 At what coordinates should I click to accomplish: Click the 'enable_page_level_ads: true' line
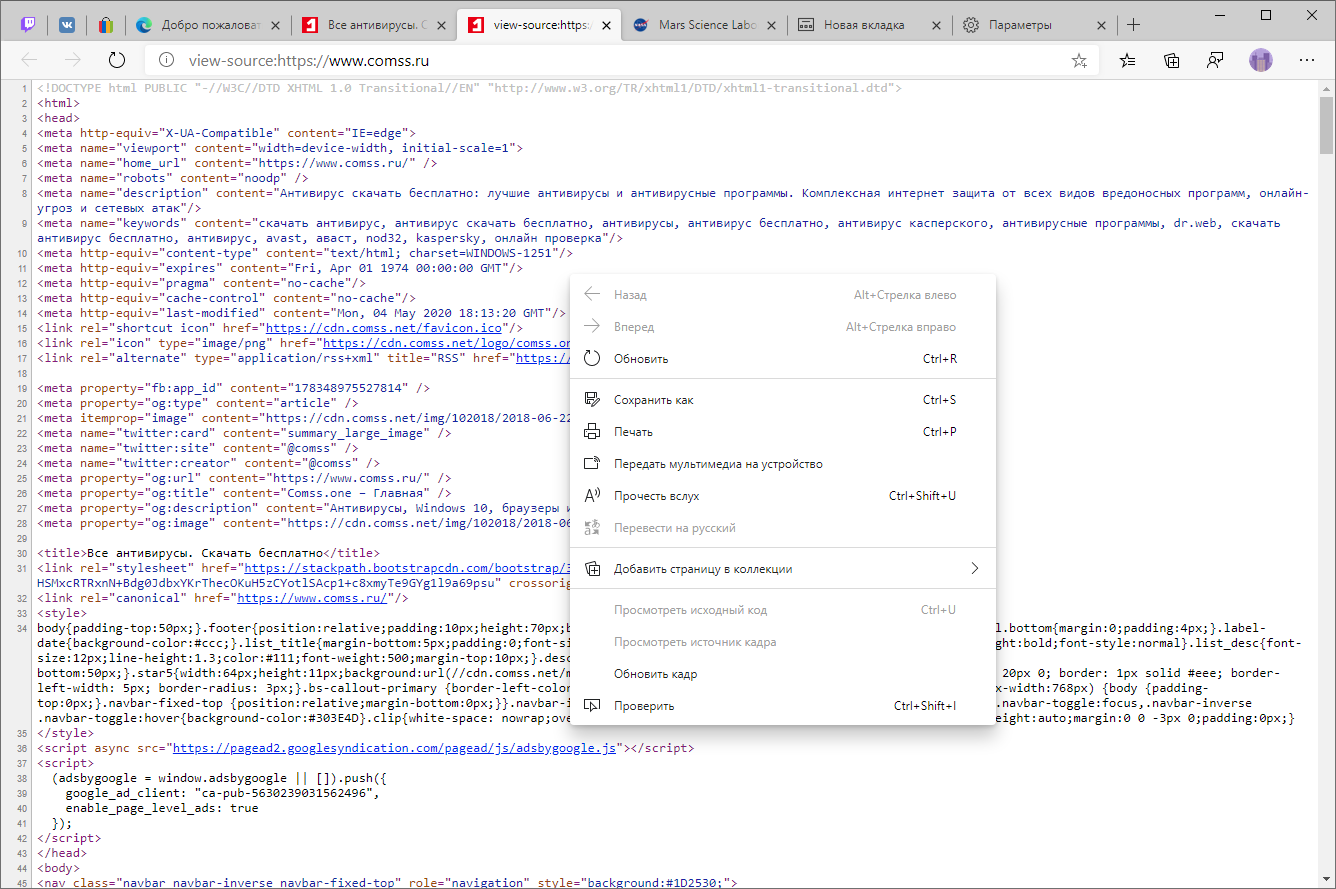pos(162,808)
